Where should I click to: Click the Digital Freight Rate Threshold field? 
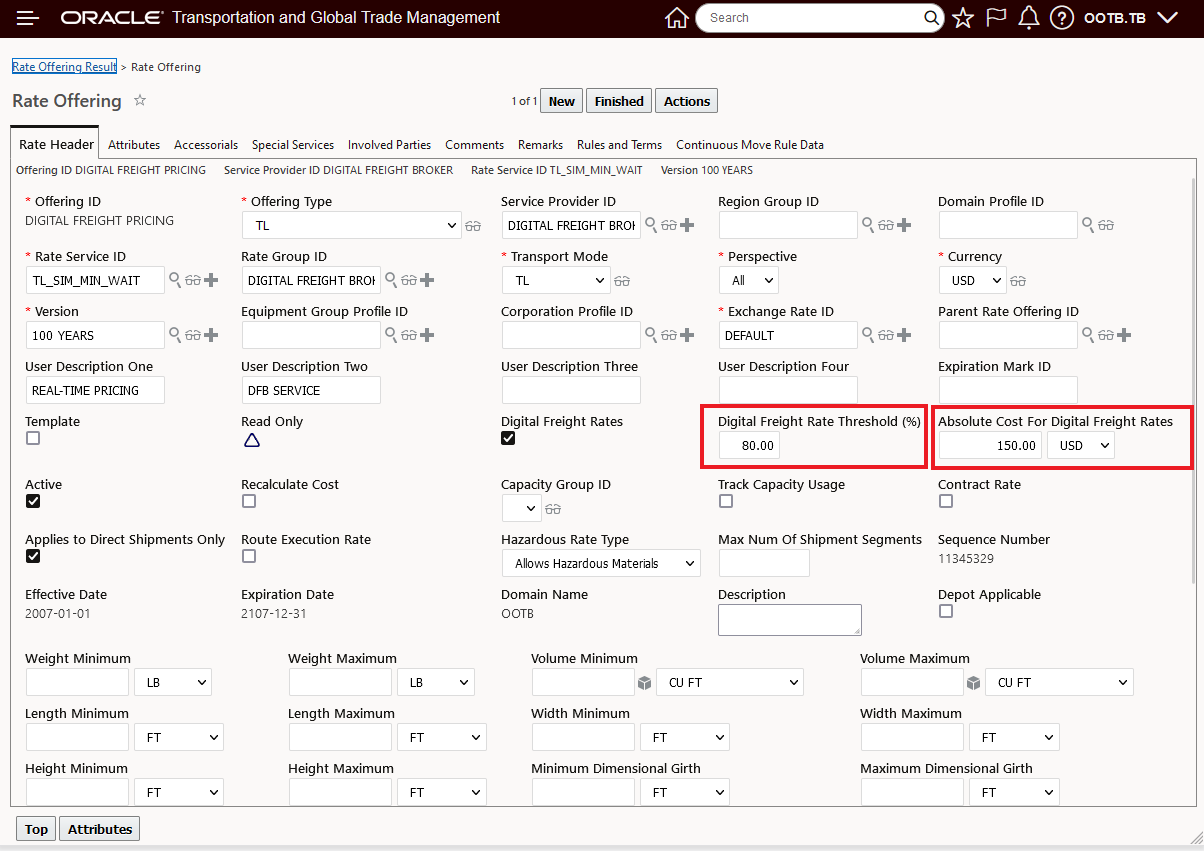tap(749, 445)
